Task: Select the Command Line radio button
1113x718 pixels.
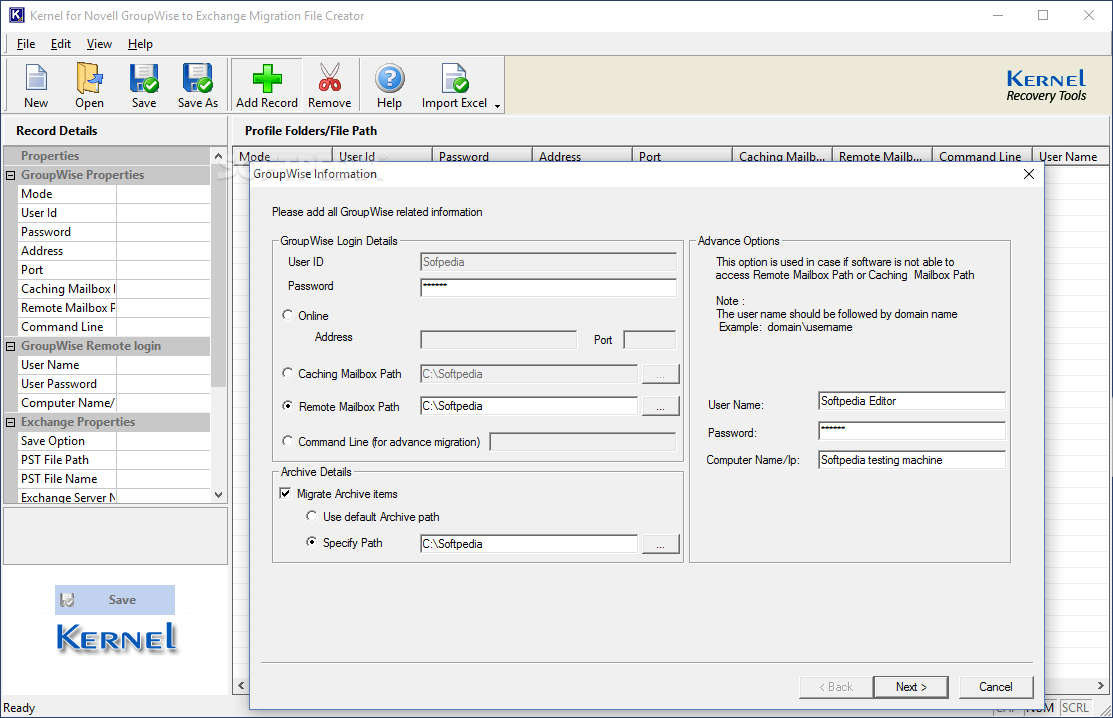Action: (x=287, y=441)
